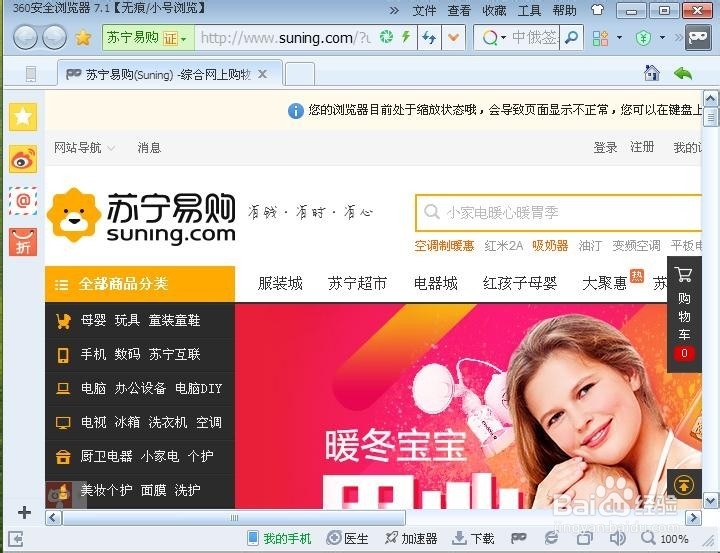
Task: Click the browser forward arrow button
Action: pyautogui.click(x=54, y=38)
